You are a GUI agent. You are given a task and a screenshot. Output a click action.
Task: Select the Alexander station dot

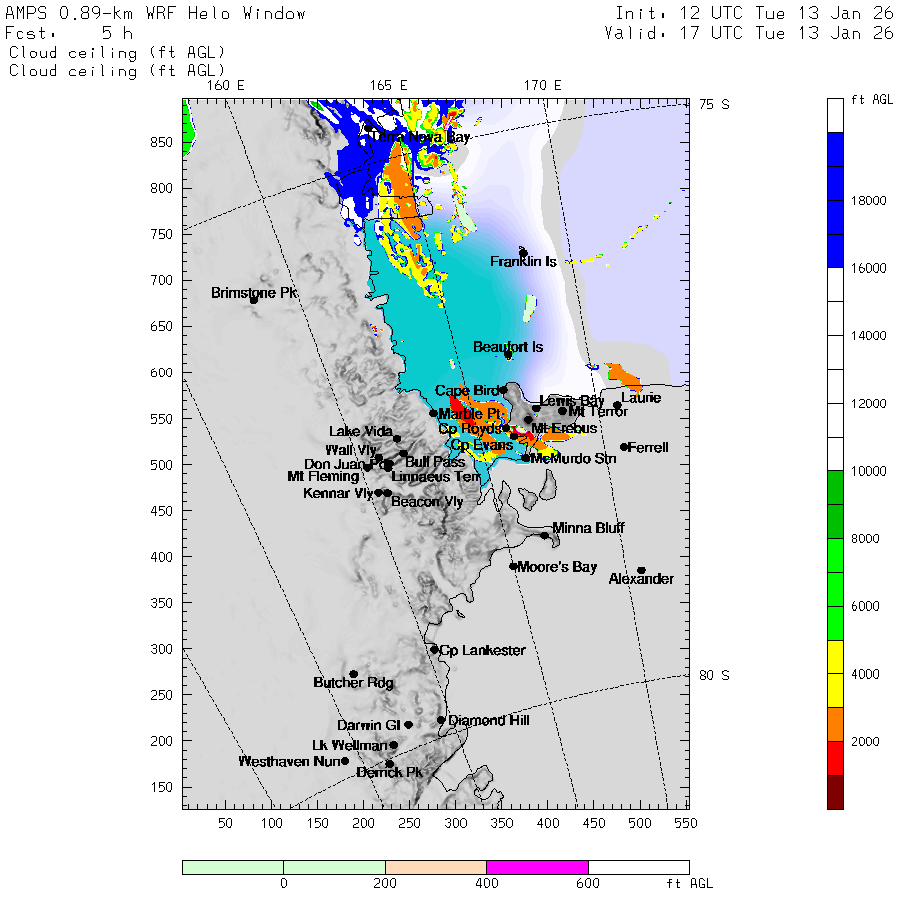click(x=641, y=570)
